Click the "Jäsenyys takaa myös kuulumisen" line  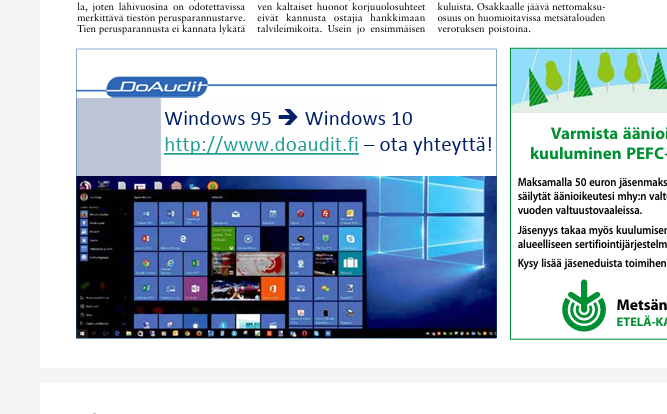click(592, 231)
